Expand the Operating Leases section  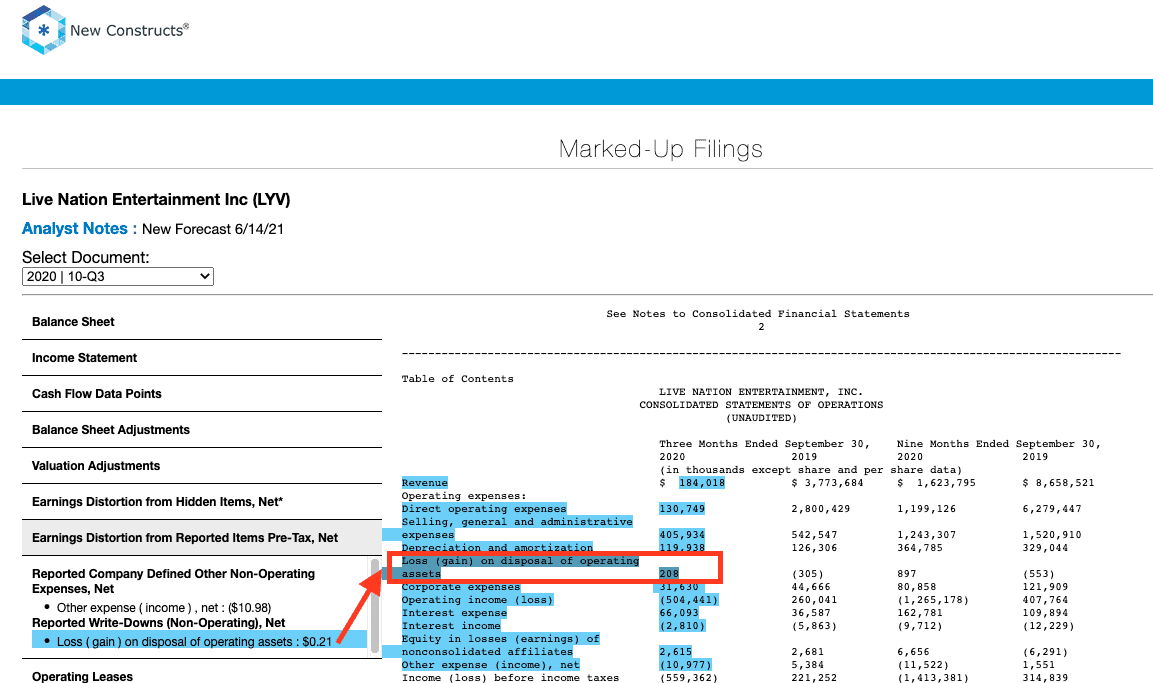pos(201,676)
